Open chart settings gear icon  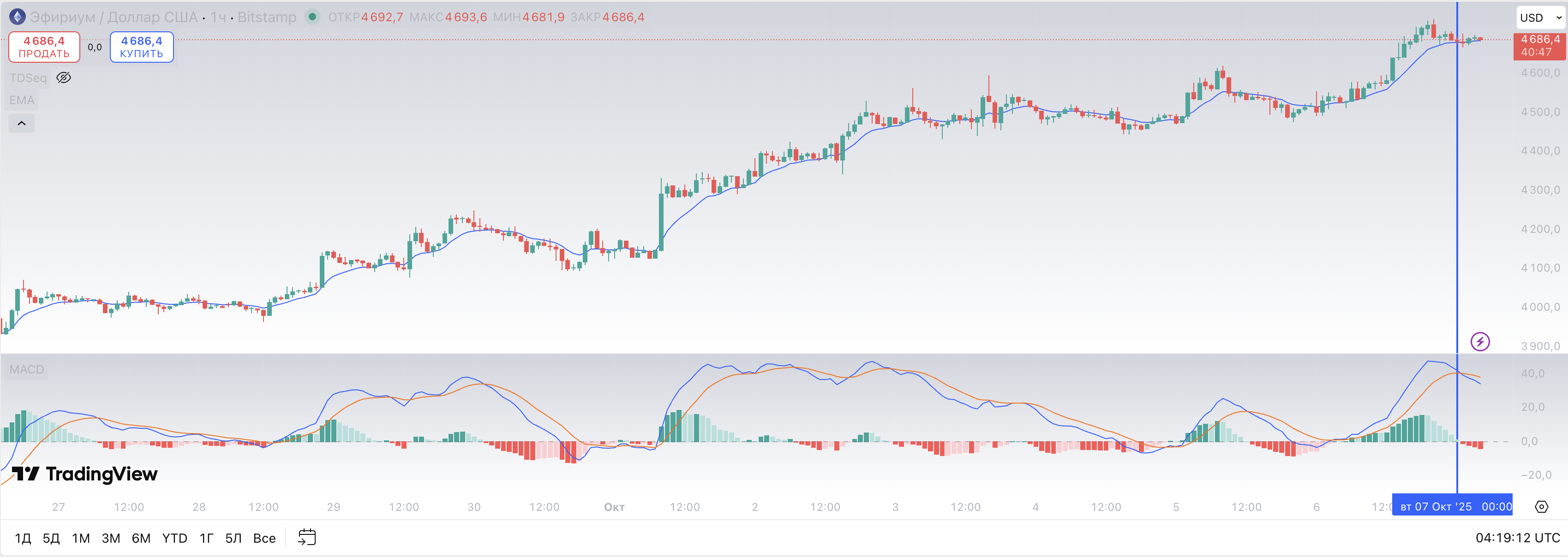coord(1541,507)
